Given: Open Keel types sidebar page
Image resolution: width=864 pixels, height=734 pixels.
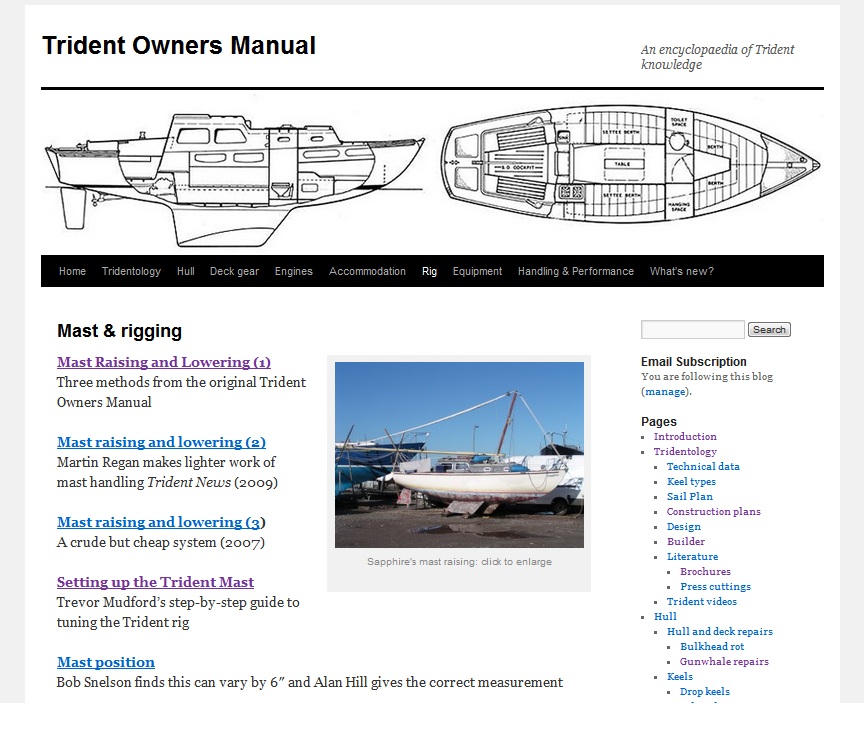Looking at the screenshot, I should (691, 482).
